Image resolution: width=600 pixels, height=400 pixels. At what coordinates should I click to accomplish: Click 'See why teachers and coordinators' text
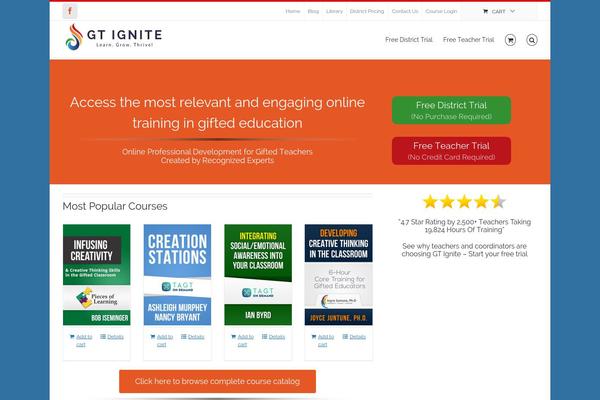pyautogui.click(x=464, y=250)
